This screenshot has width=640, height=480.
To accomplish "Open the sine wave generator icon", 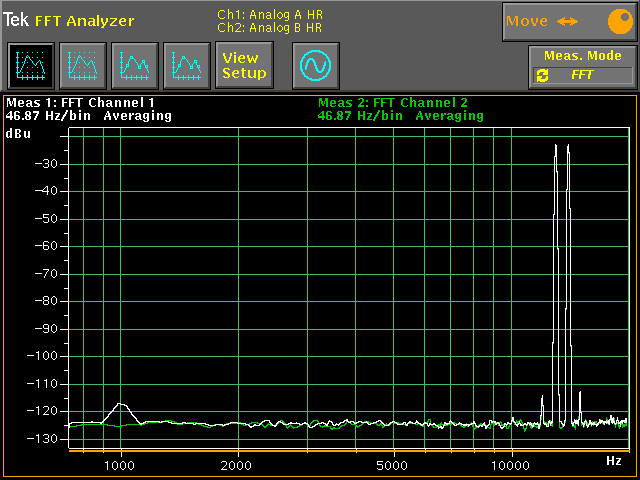I will 316,66.
